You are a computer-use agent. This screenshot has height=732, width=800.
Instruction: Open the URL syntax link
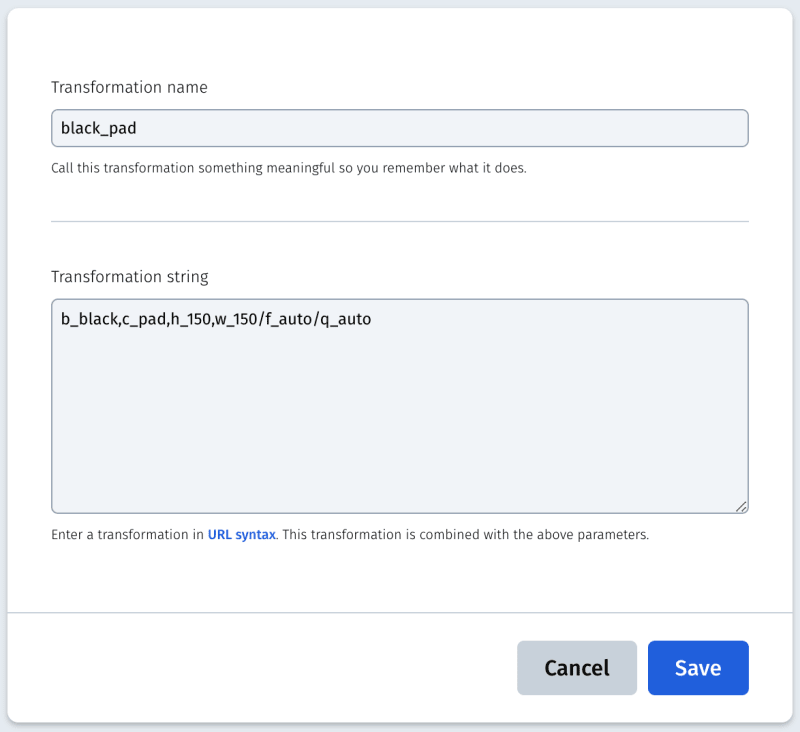click(x=241, y=535)
